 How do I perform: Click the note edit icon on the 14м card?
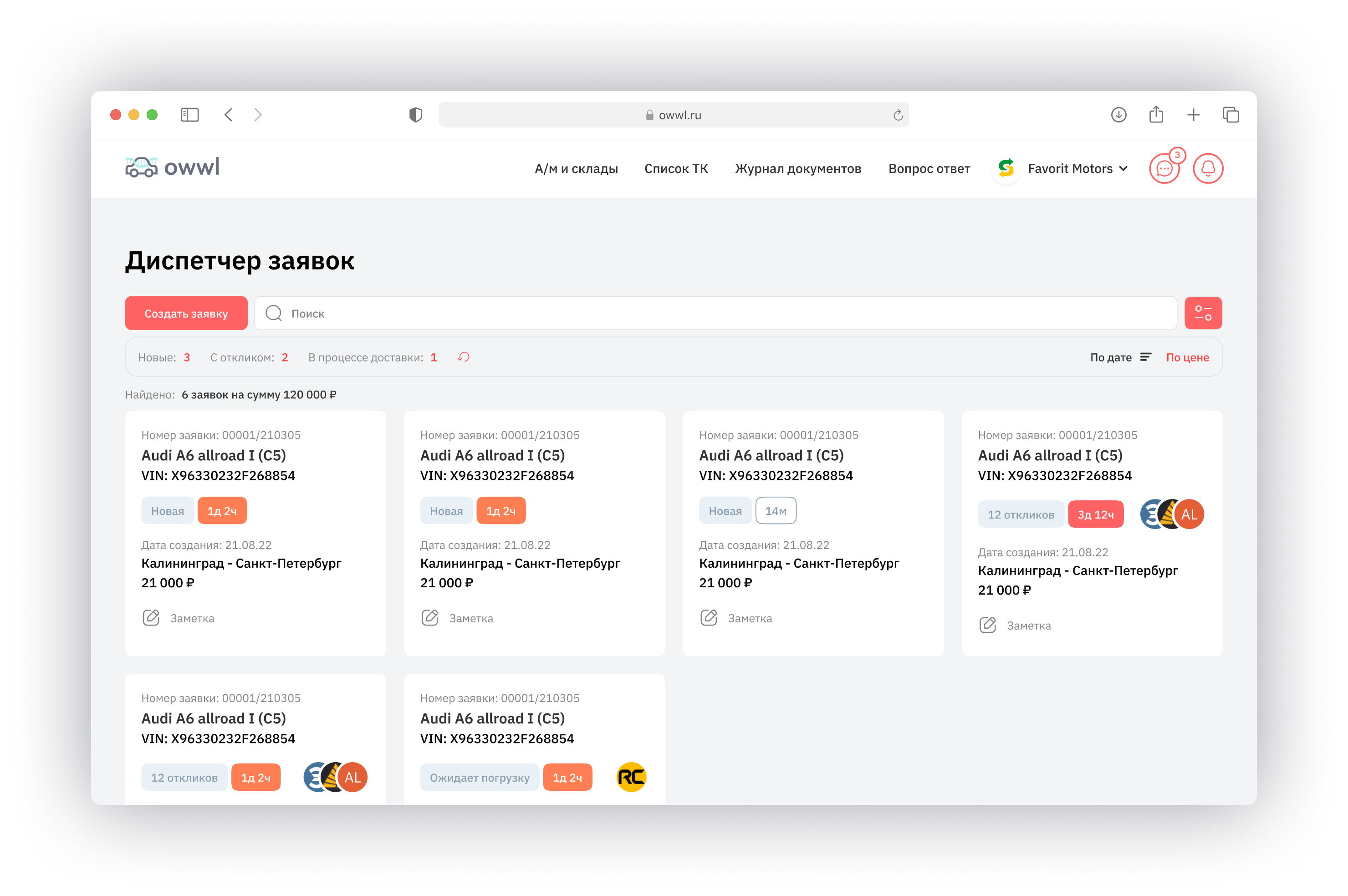pyautogui.click(x=709, y=618)
